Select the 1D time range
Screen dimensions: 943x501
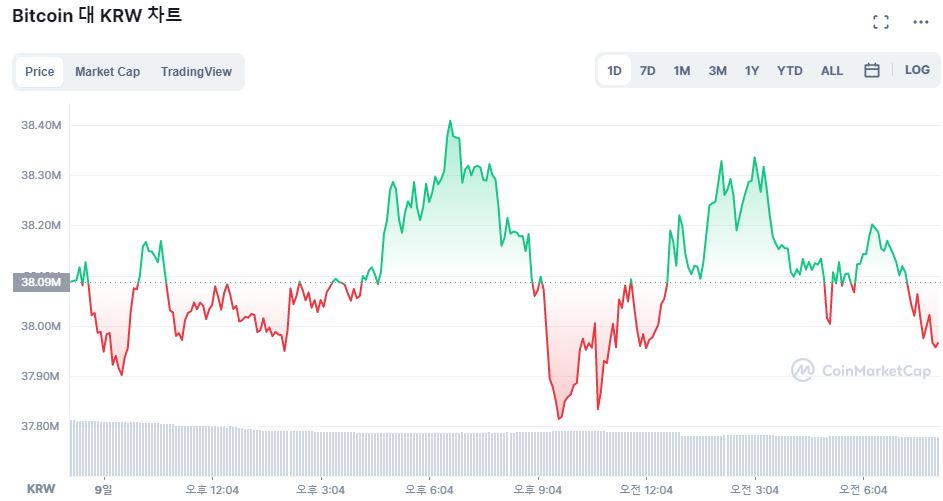[x=615, y=71]
